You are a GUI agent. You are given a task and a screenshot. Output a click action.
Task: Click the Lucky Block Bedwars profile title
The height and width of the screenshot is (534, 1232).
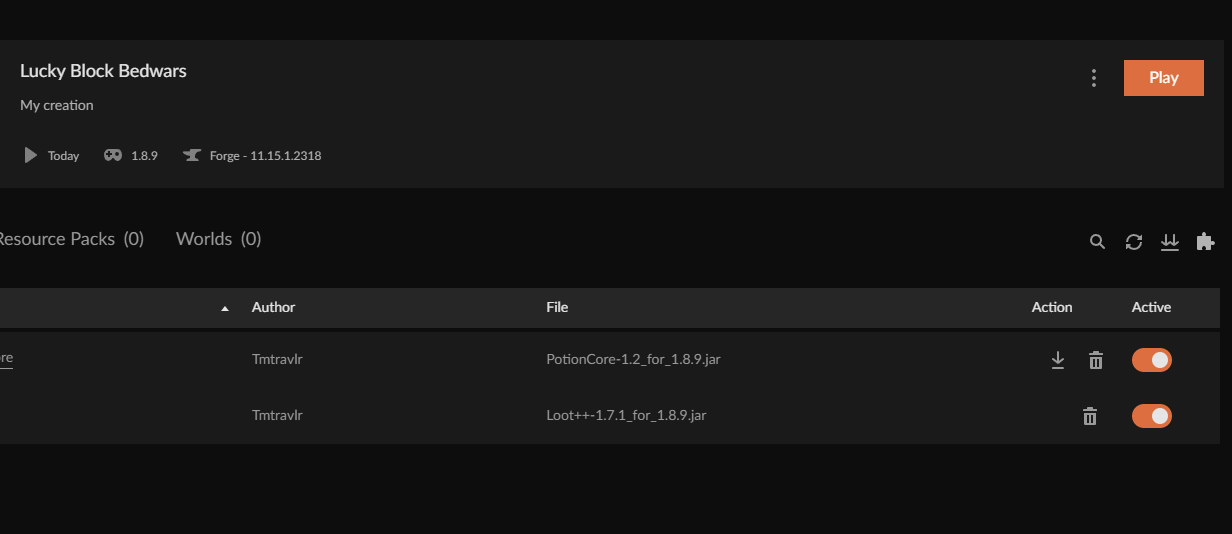(103, 71)
